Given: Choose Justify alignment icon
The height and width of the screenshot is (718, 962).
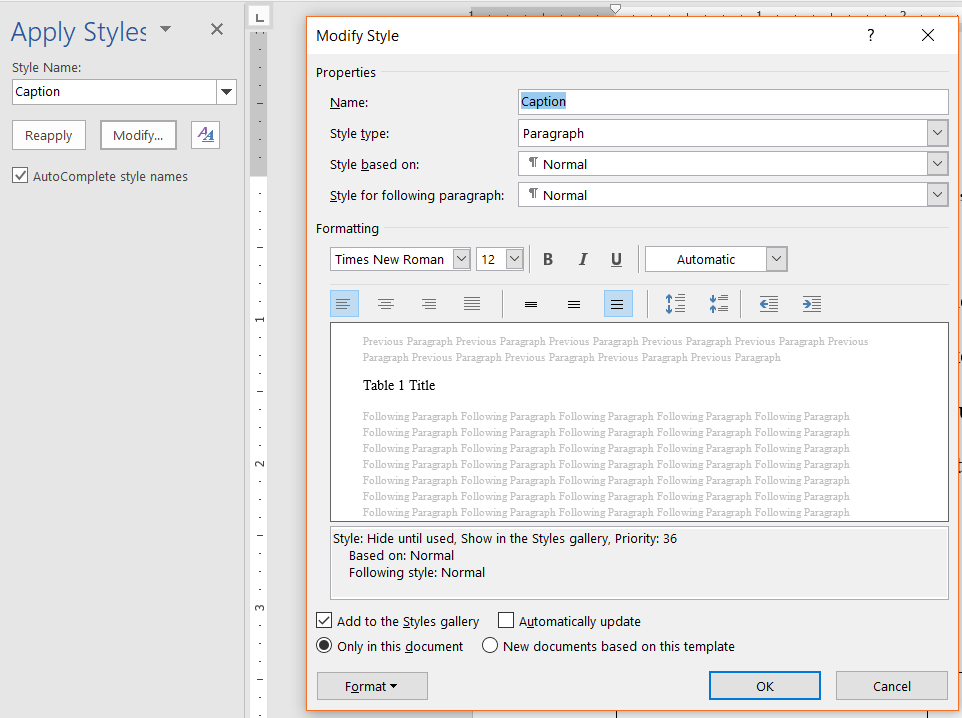Looking at the screenshot, I should pyautogui.click(x=472, y=304).
